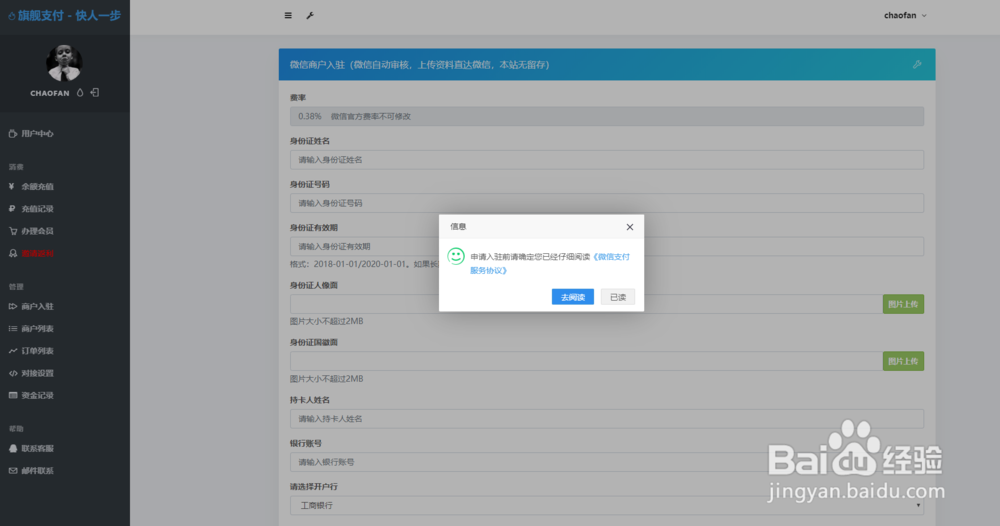Toggle the sidebar with the hamburger icon
This screenshot has width=1000, height=526.
pos(288,15)
